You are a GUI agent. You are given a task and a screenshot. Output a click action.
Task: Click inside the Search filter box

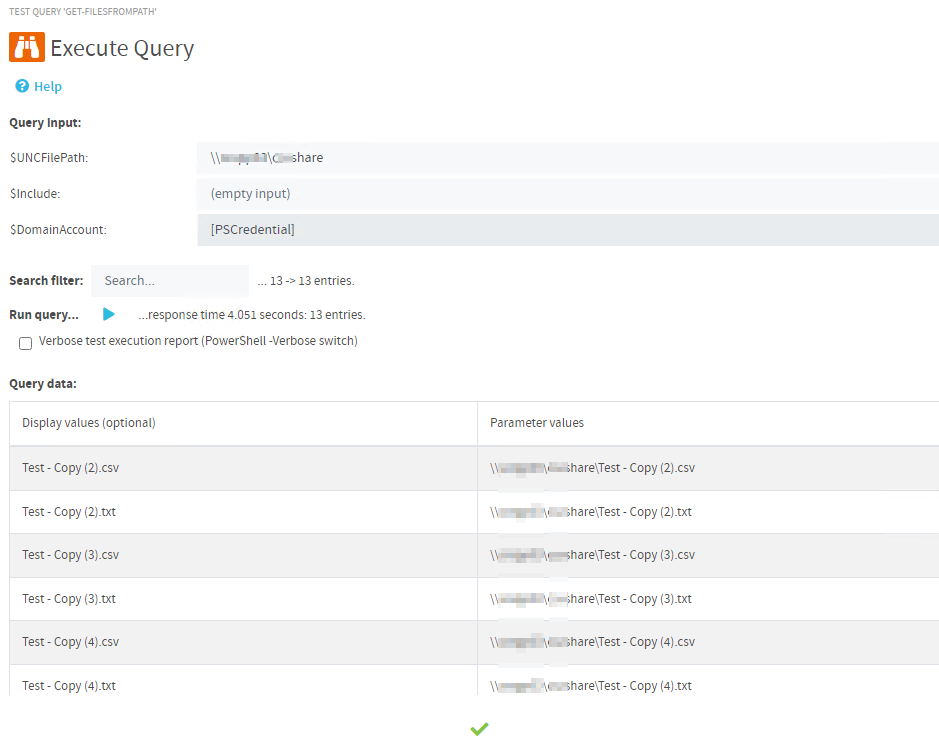pos(168,280)
